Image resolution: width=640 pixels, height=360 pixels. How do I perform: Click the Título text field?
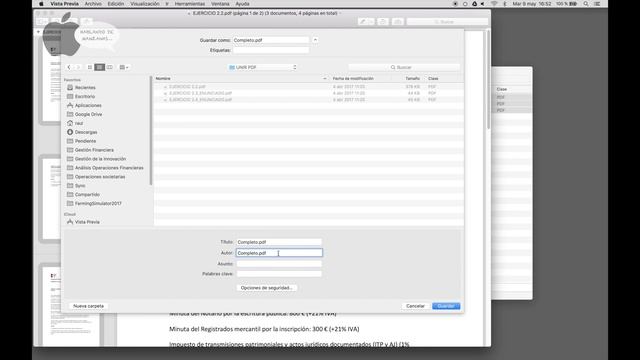click(279, 242)
